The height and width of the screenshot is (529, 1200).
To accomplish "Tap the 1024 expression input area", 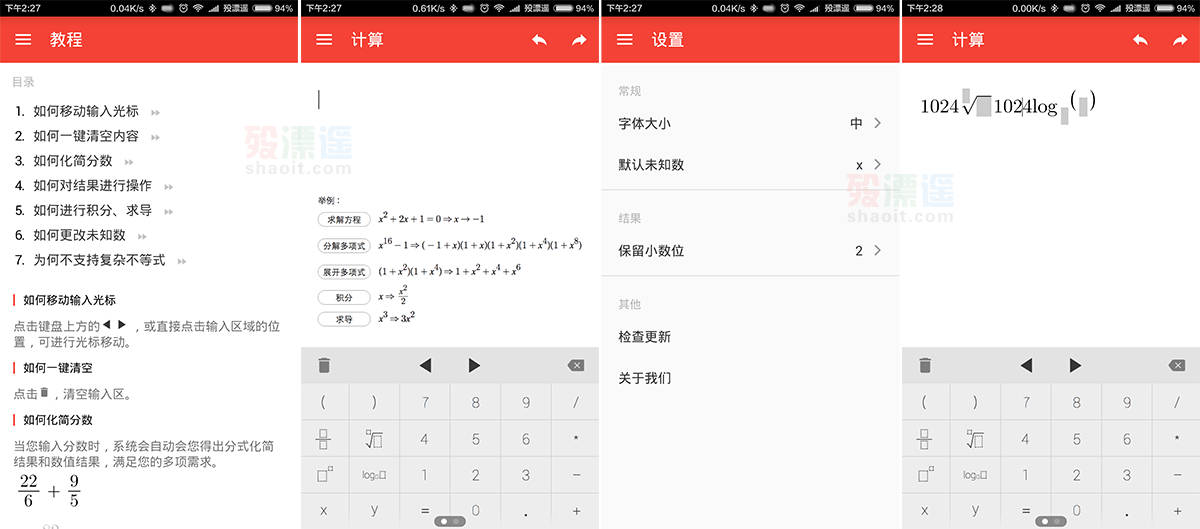I will 1009,104.
